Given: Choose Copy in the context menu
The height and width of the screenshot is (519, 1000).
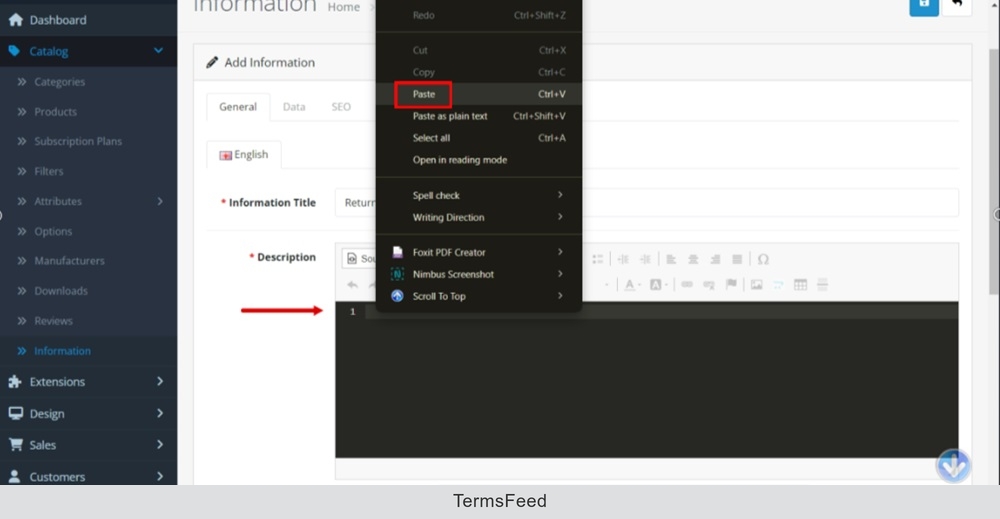Looking at the screenshot, I should tap(479, 72).
